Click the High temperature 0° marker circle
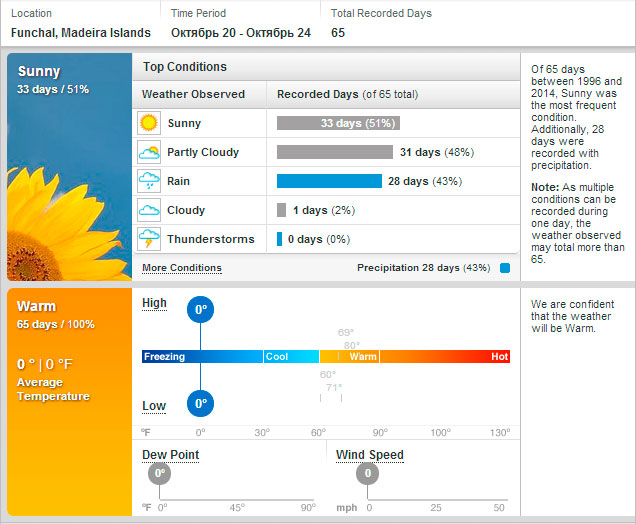Screen dimensions: 636x524 201,310
